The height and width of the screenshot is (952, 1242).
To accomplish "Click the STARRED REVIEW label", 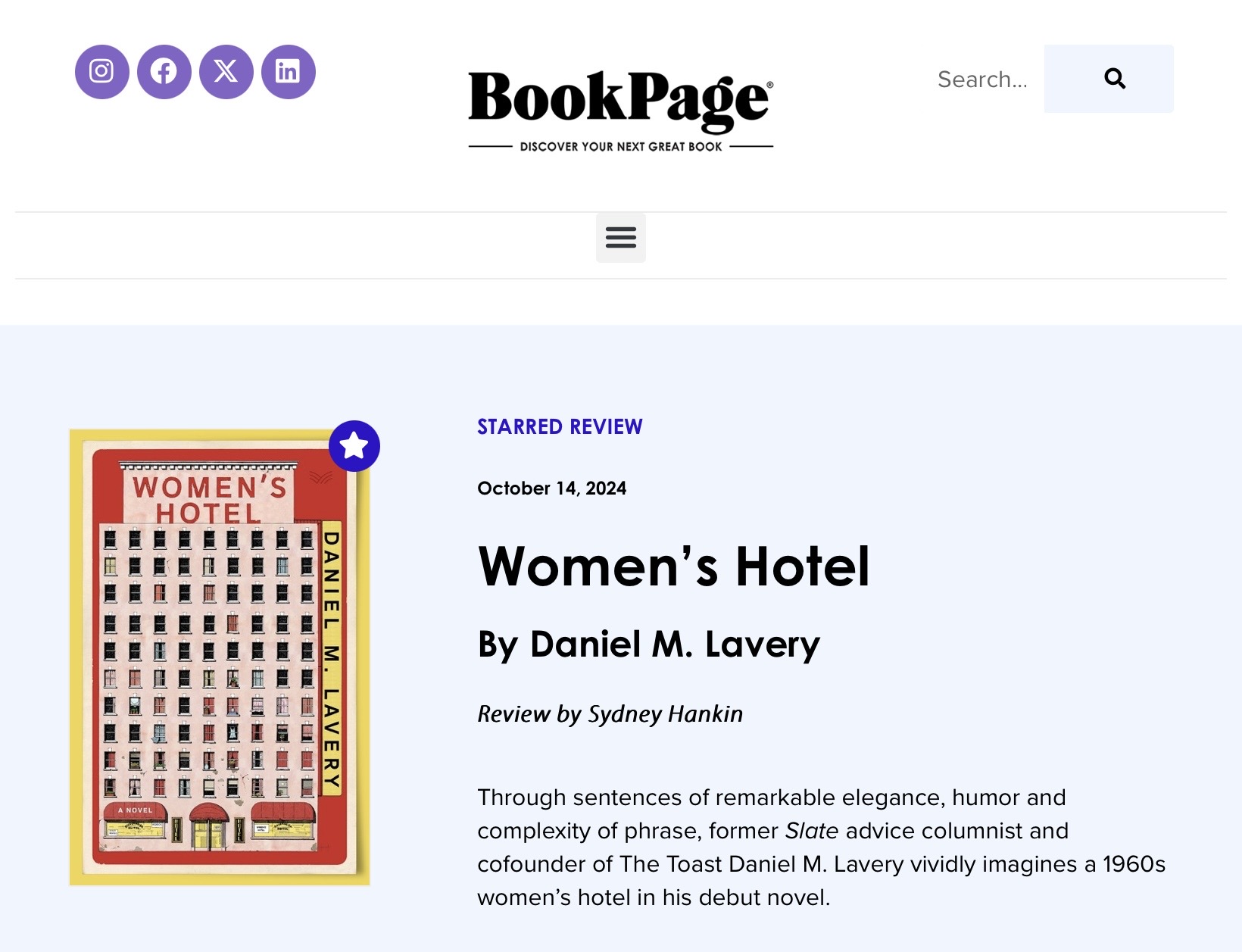I will [x=560, y=427].
